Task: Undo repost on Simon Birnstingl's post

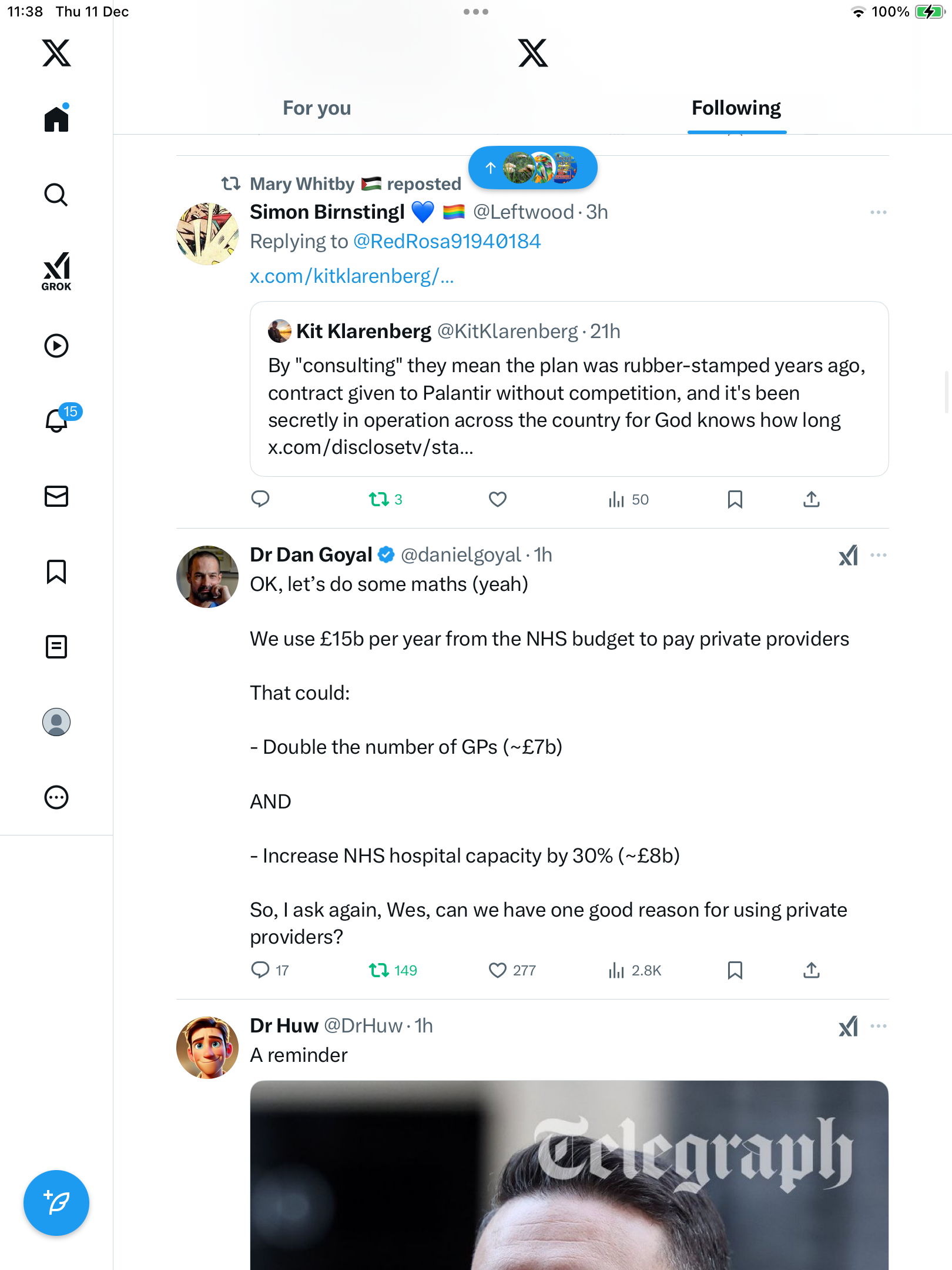Action: pos(379,500)
